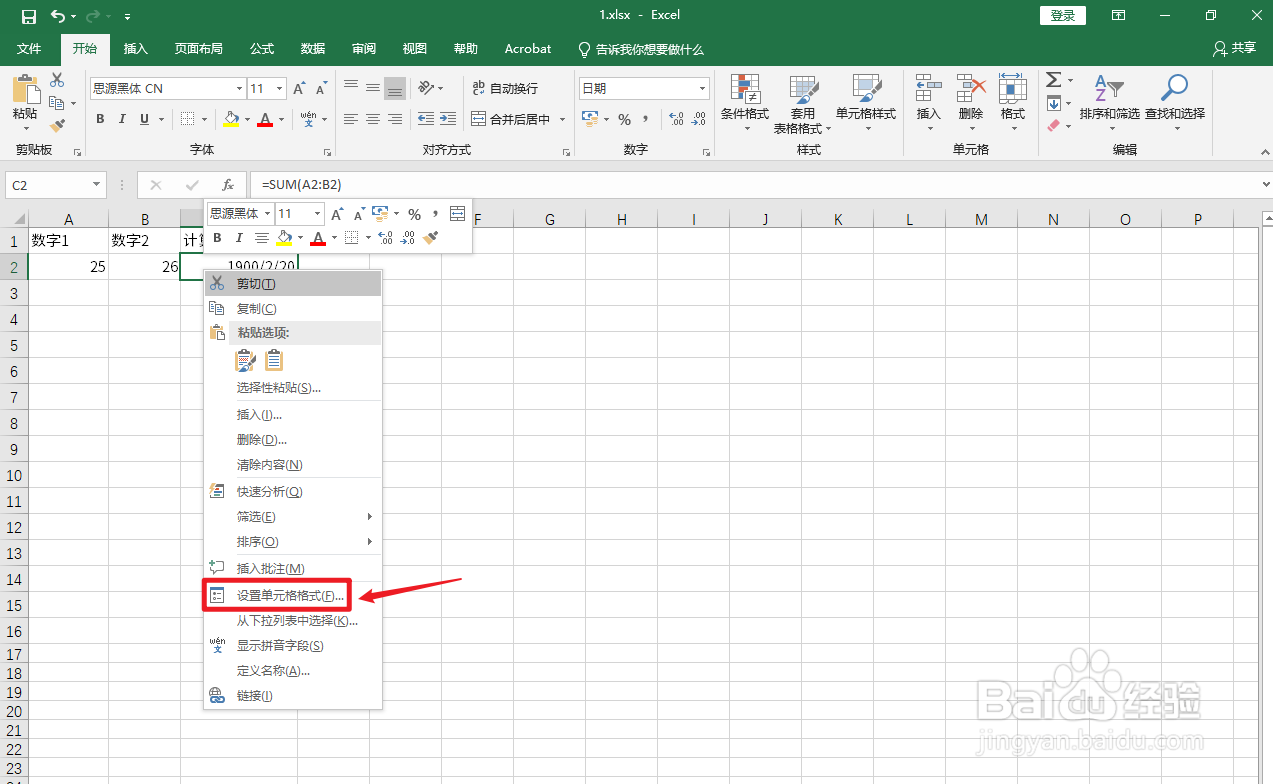Toggle Underline in the ribbon font group

(145, 119)
